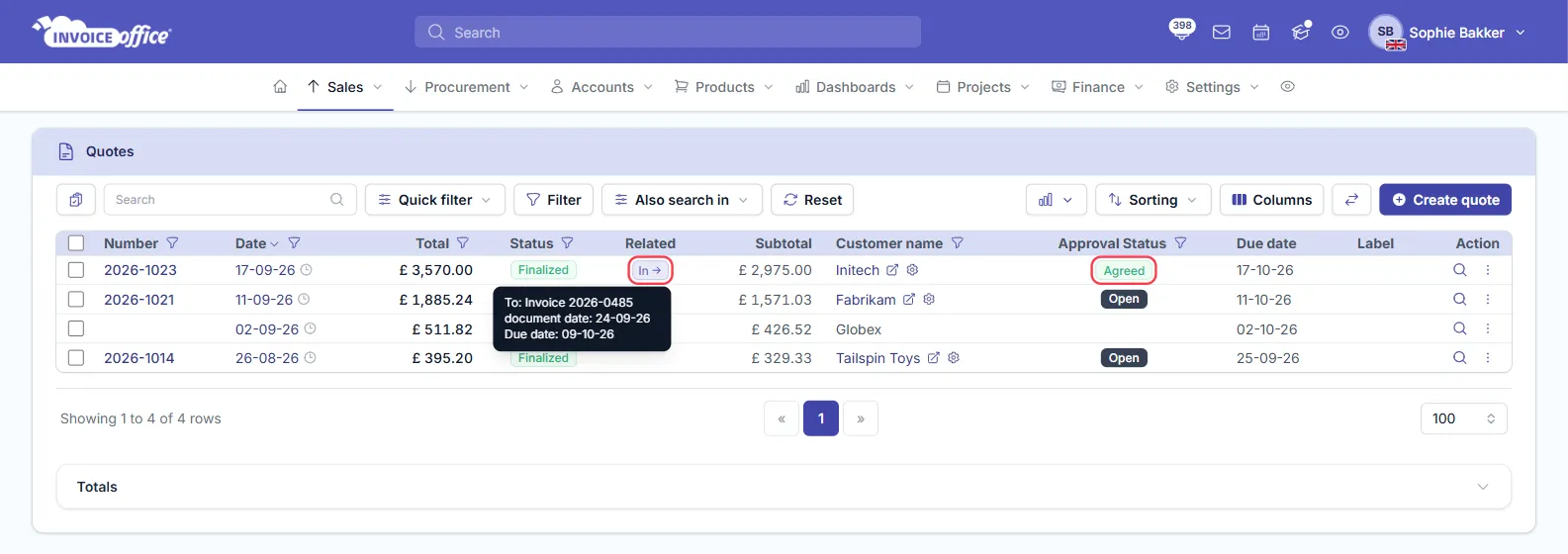Screen dimensions: 1568x554
Task: Open more actions menu for quote 2026-1023
Action: pos(1487,270)
